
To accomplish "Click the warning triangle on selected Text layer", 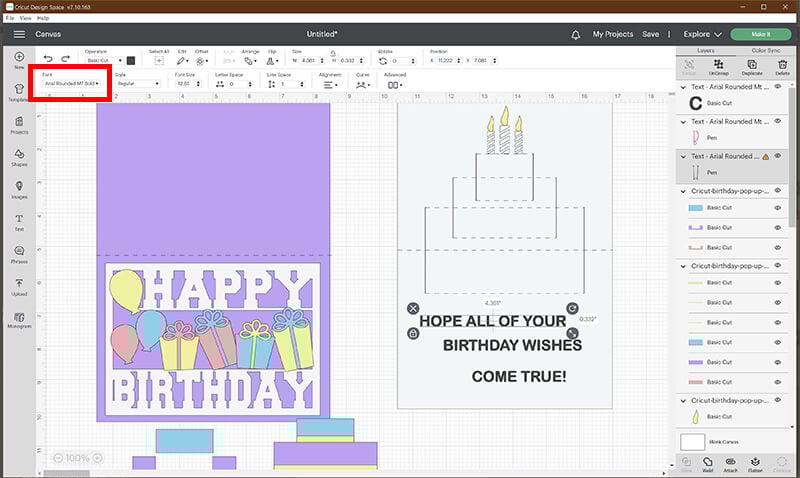I will [x=765, y=157].
